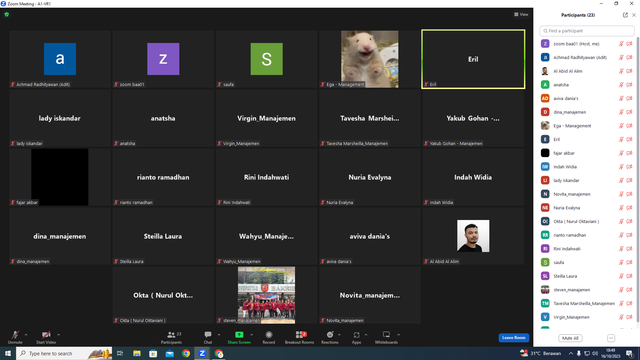Image resolution: width=640 pixels, height=360 pixels.
Task: Expand video options arrow next to Start Video
Action: (58, 335)
